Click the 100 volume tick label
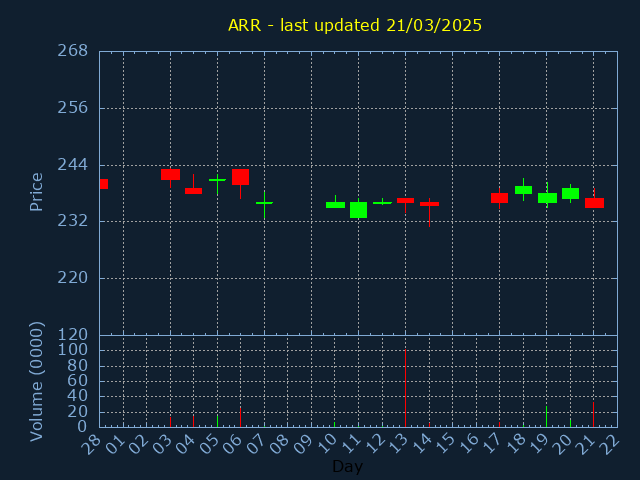Viewport: 640px width, 480px height. (x=73, y=349)
